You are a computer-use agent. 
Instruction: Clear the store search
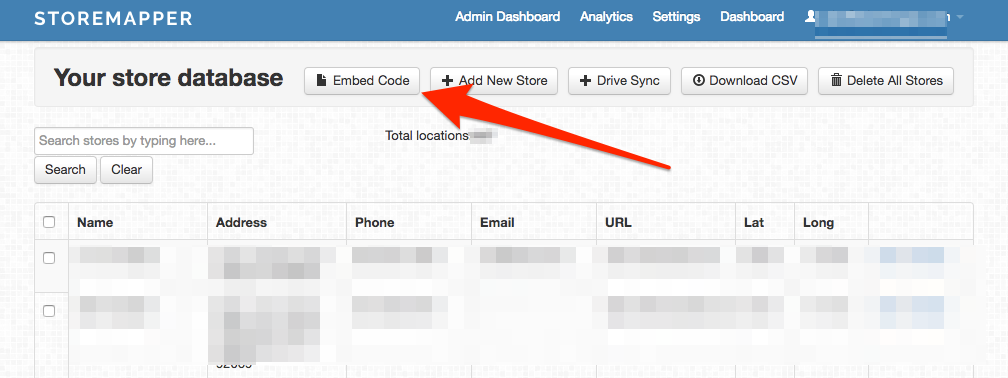coord(126,170)
